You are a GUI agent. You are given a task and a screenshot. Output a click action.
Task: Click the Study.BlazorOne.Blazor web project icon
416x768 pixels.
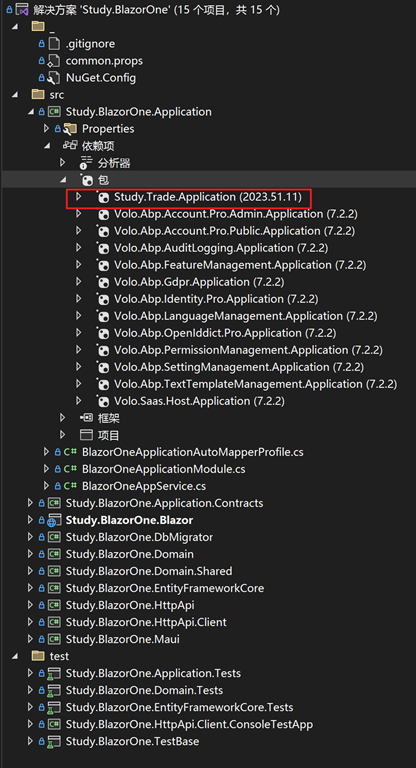pyautogui.click(x=54, y=520)
